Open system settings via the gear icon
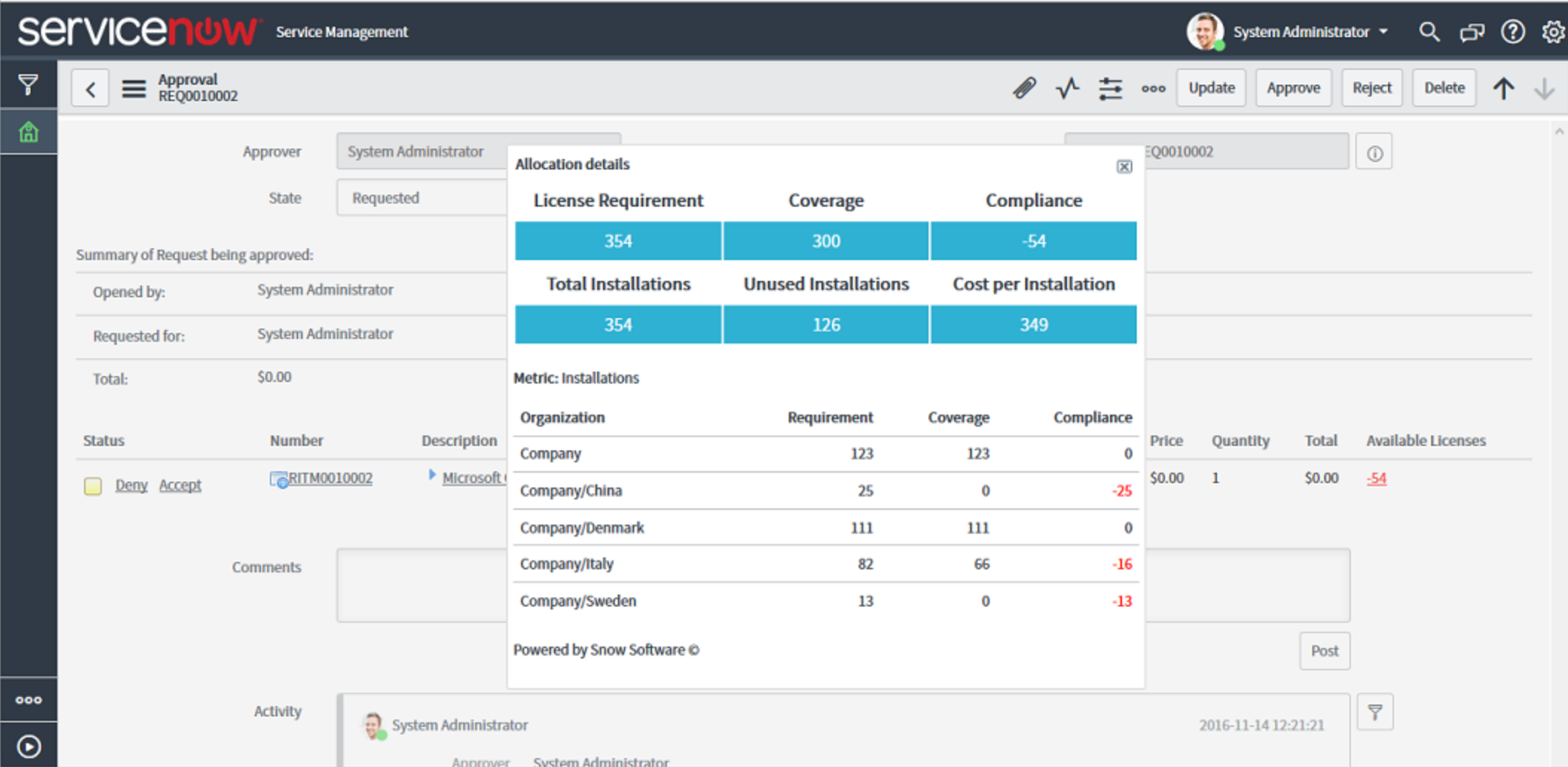The height and width of the screenshot is (767, 1568). [x=1553, y=32]
